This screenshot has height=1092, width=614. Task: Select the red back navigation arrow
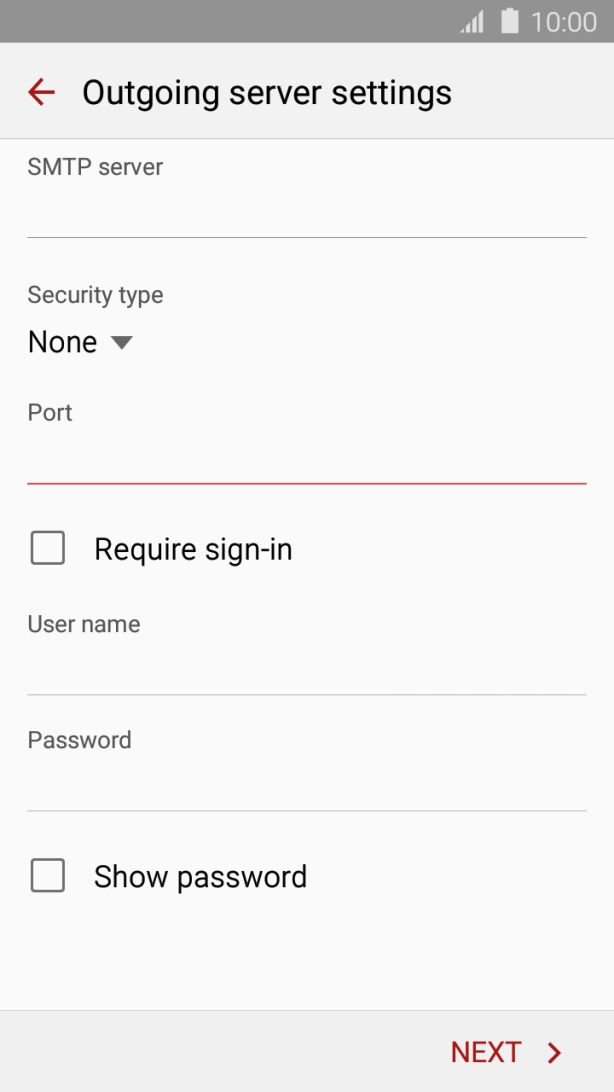[x=40, y=91]
